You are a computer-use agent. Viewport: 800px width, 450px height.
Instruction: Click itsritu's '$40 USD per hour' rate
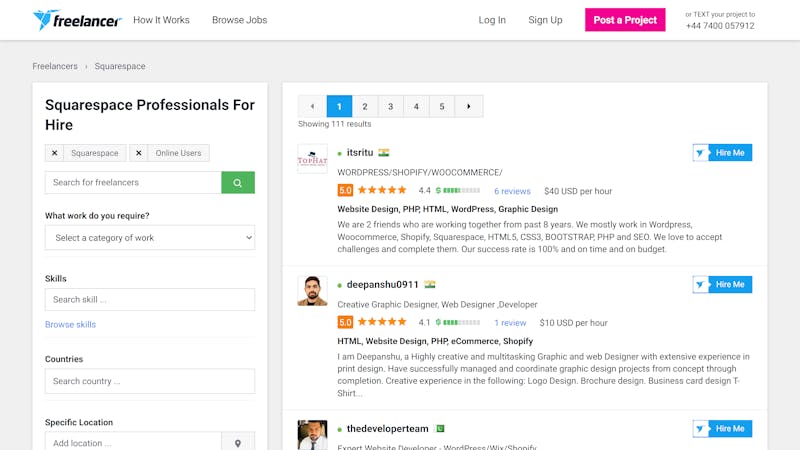click(578, 191)
